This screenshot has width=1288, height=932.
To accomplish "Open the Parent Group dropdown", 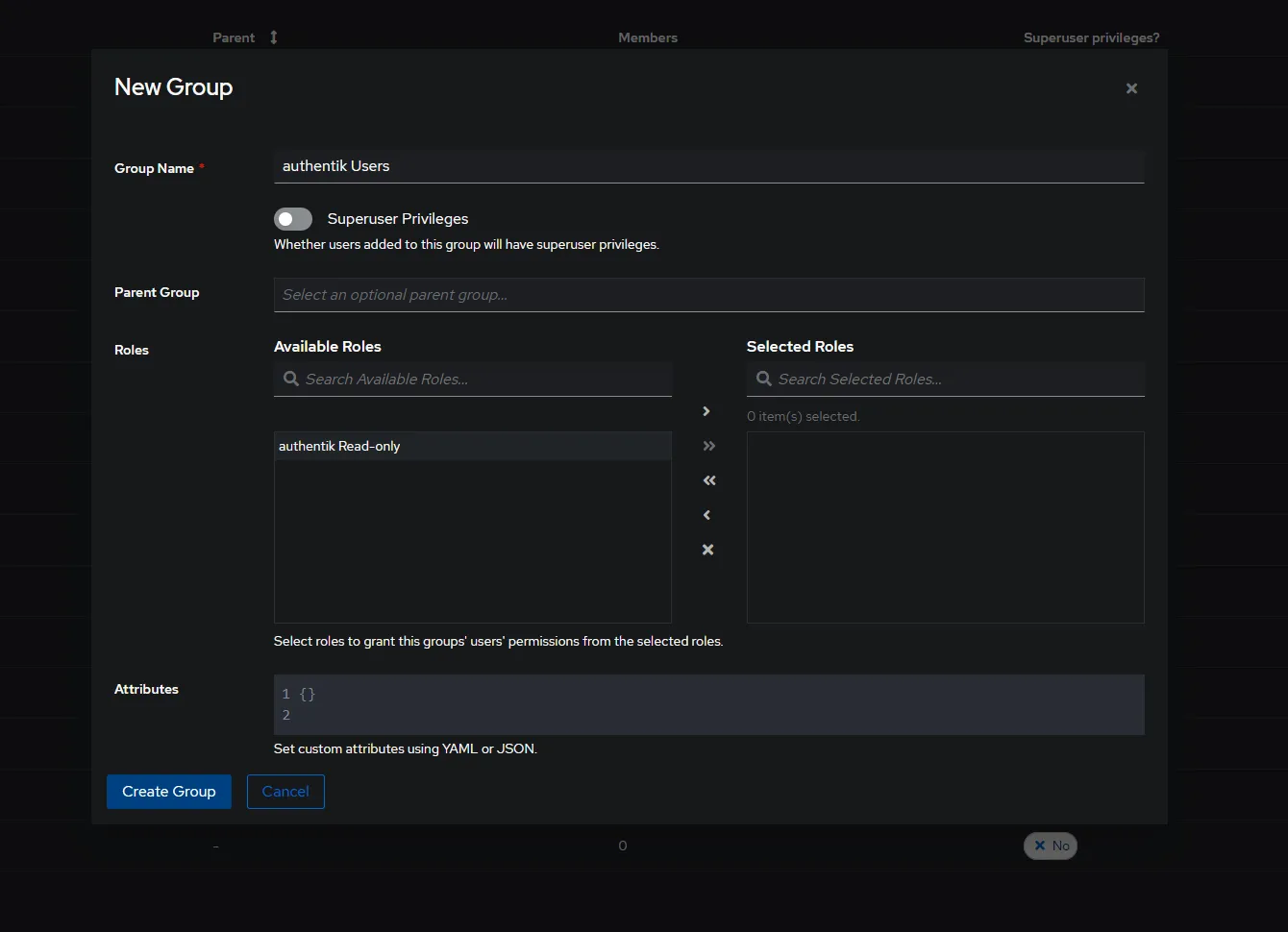I will 708,295.
